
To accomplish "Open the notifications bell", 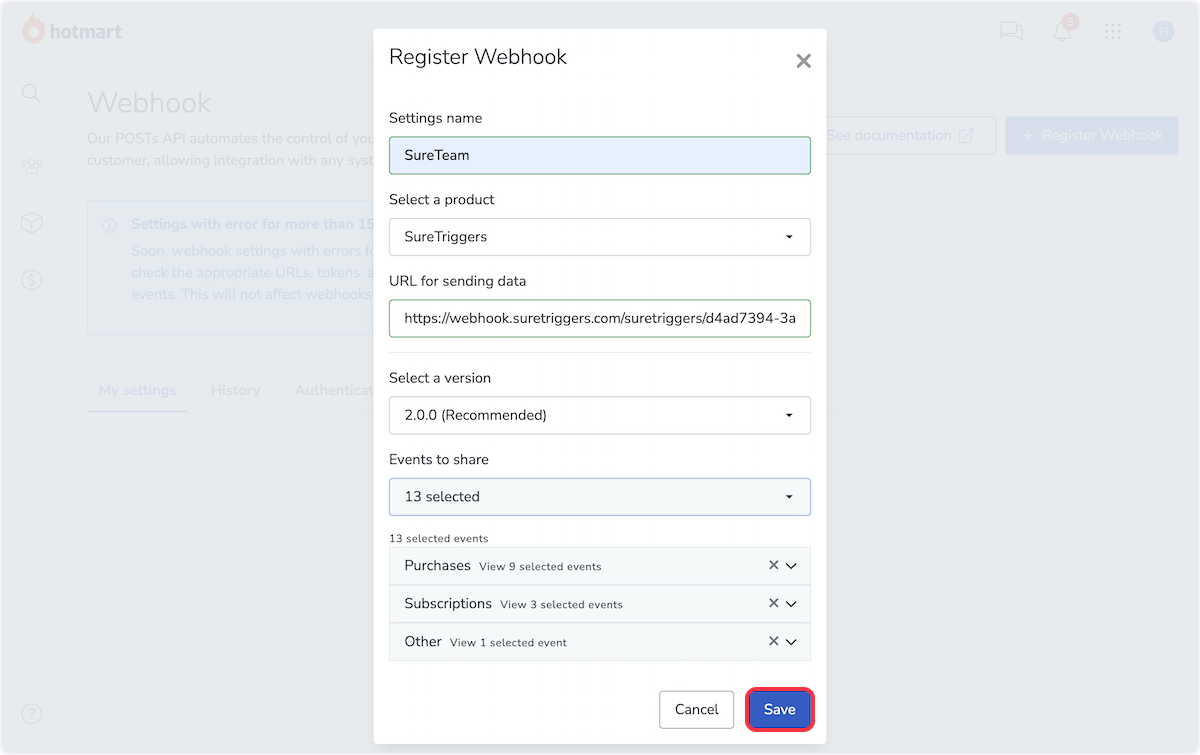I will (x=1063, y=31).
